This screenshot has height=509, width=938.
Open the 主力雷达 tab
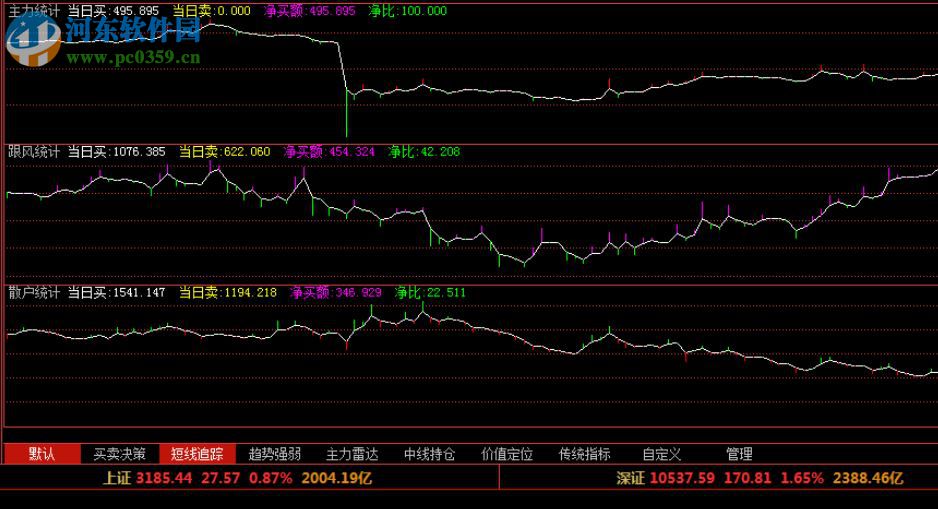[352, 454]
